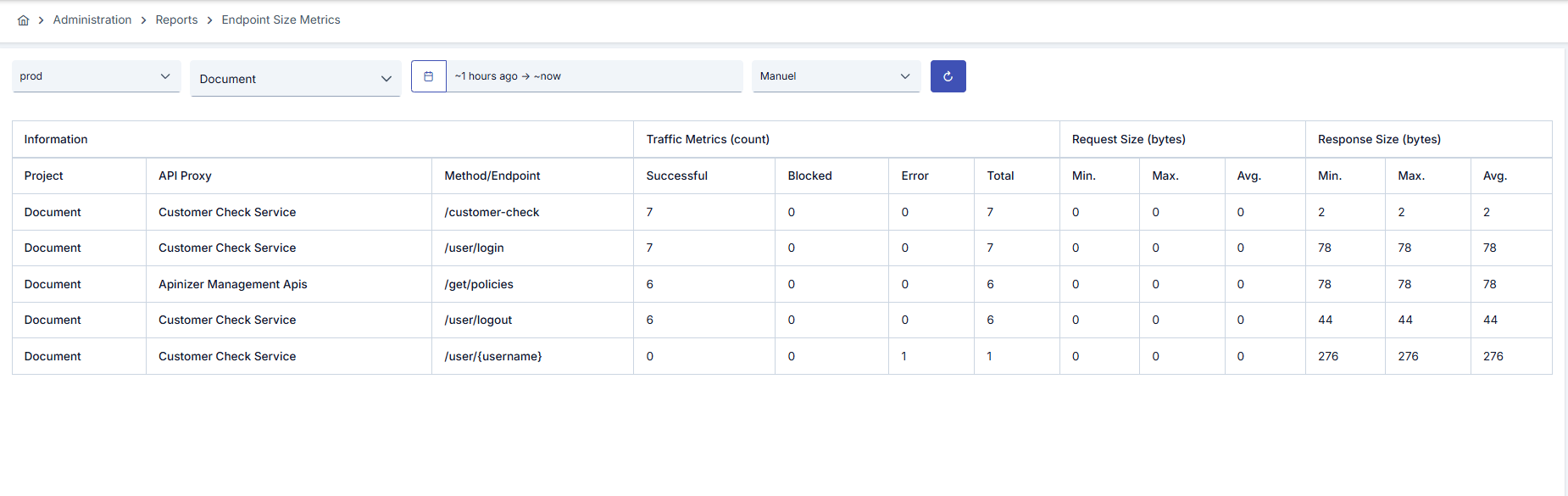
Task: Click the time range input field
Action: [594, 76]
